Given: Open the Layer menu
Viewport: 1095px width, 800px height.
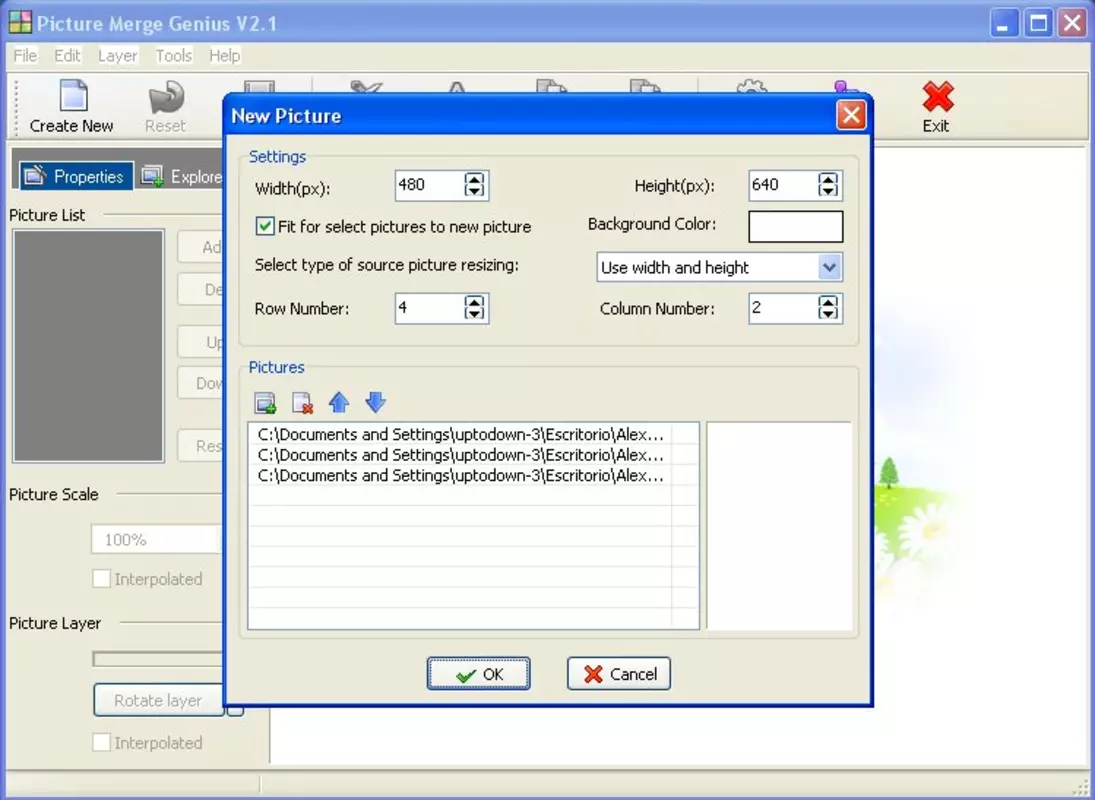Looking at the screenshot, I should (117, 56).
